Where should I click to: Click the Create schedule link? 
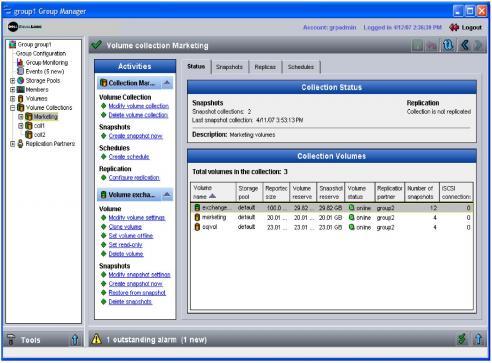tap(129, 157)
